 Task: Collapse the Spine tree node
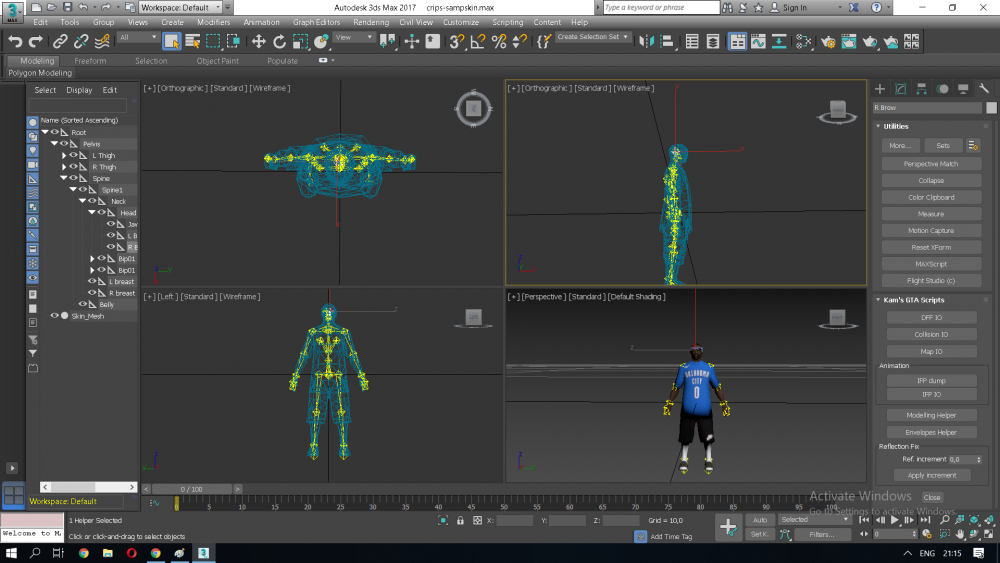click(x=64, y=179)
